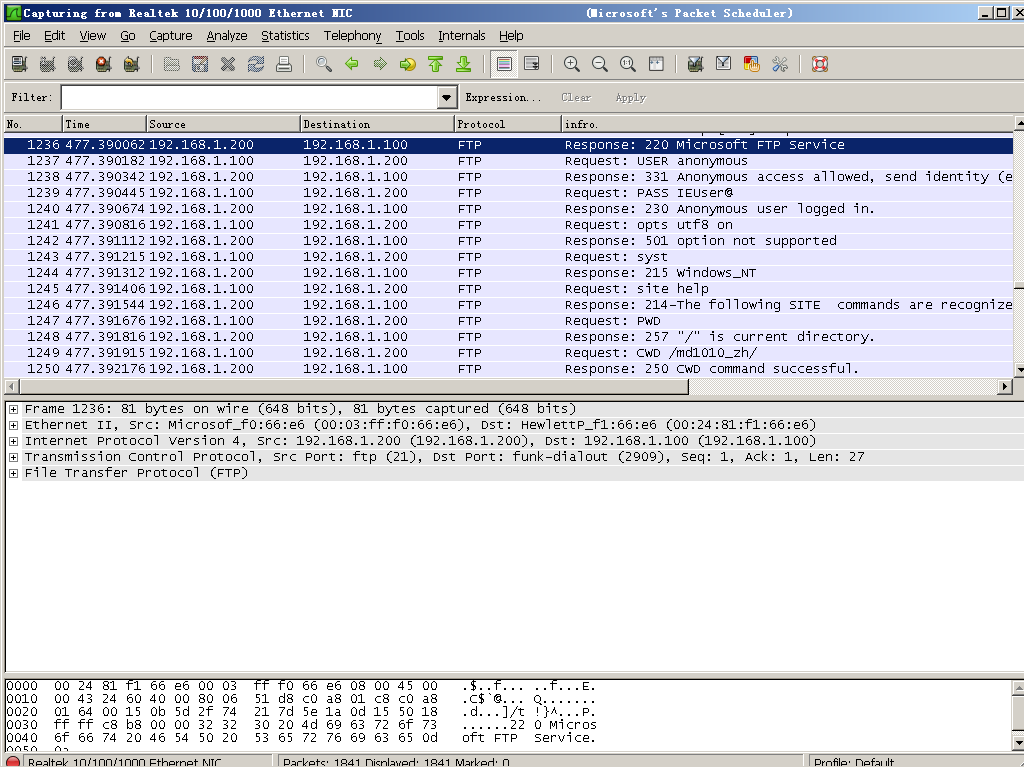Sort by the Protocol column header
This screenshot has width=1024, height=768.
point(507,124)
